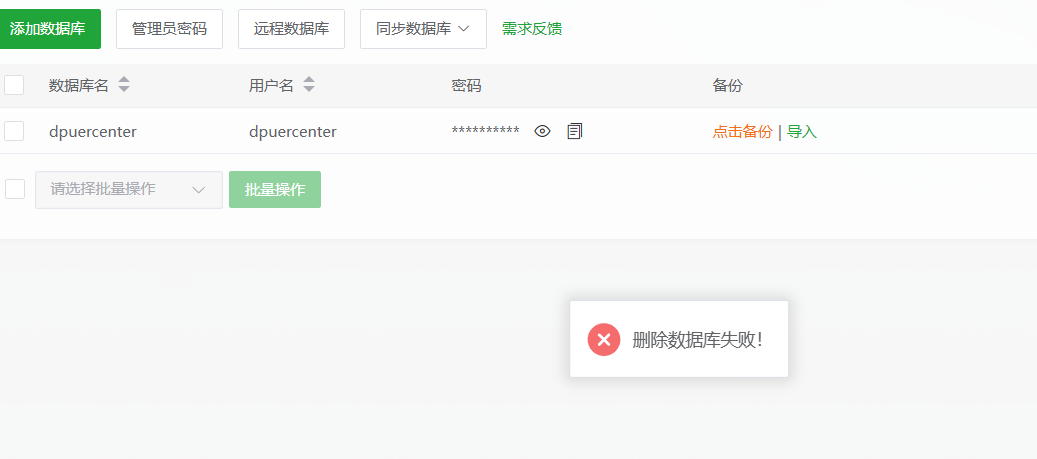1037x459 pixels.
Task: Open the 请选择批量操作 dropdown
Action: pyautogui.click(x=129, y=190)
